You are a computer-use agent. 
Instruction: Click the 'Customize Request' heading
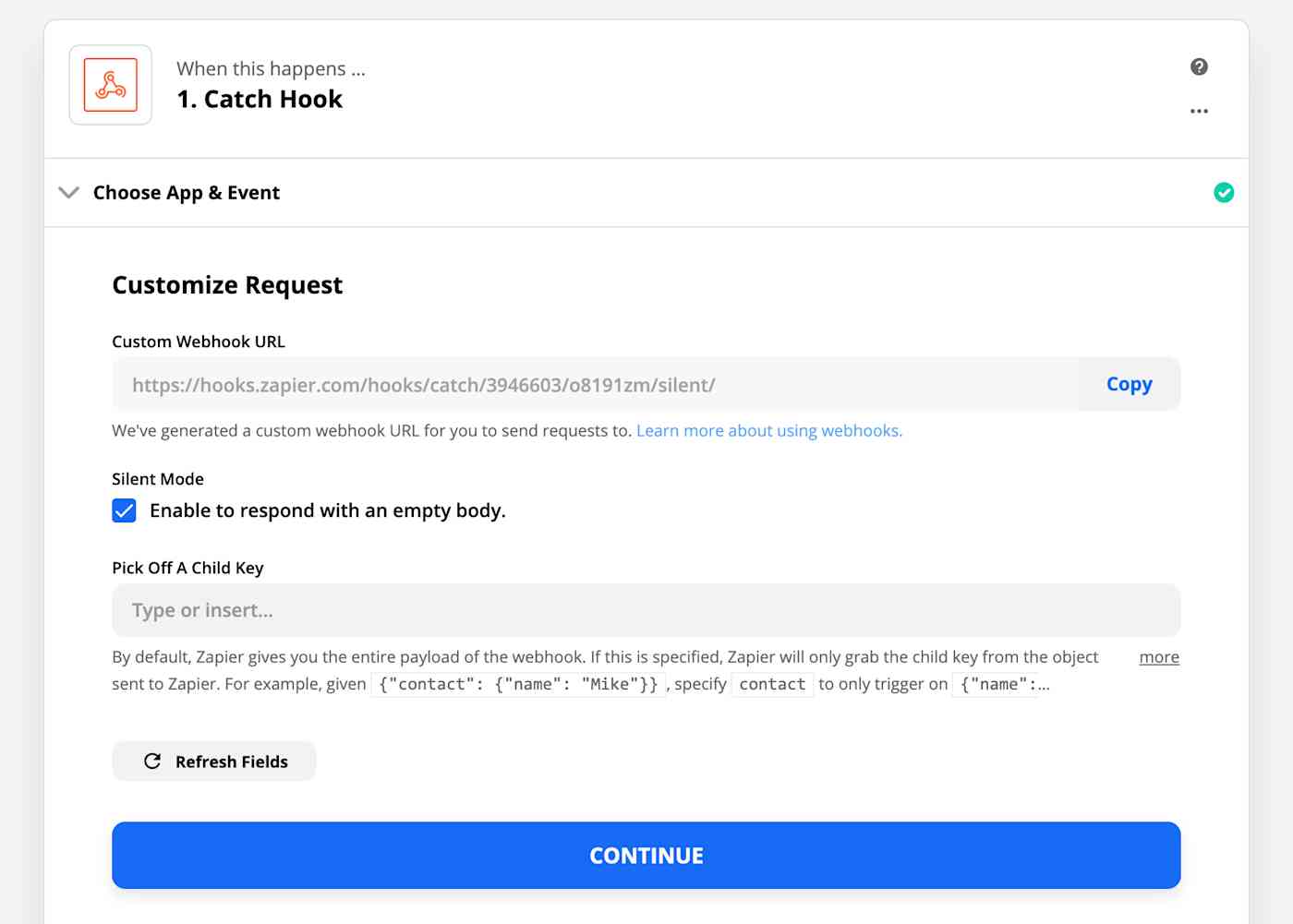pos(227,285)
